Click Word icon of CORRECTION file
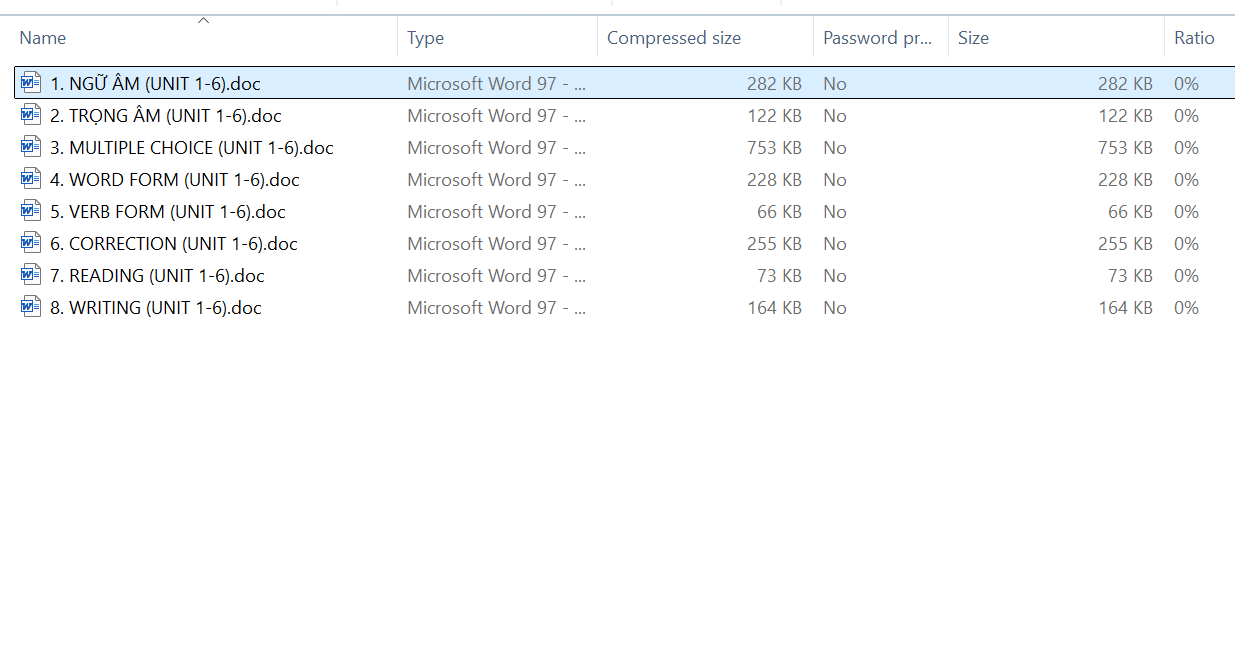Viewport: 1235px width, 652px height. coord(31,243)
